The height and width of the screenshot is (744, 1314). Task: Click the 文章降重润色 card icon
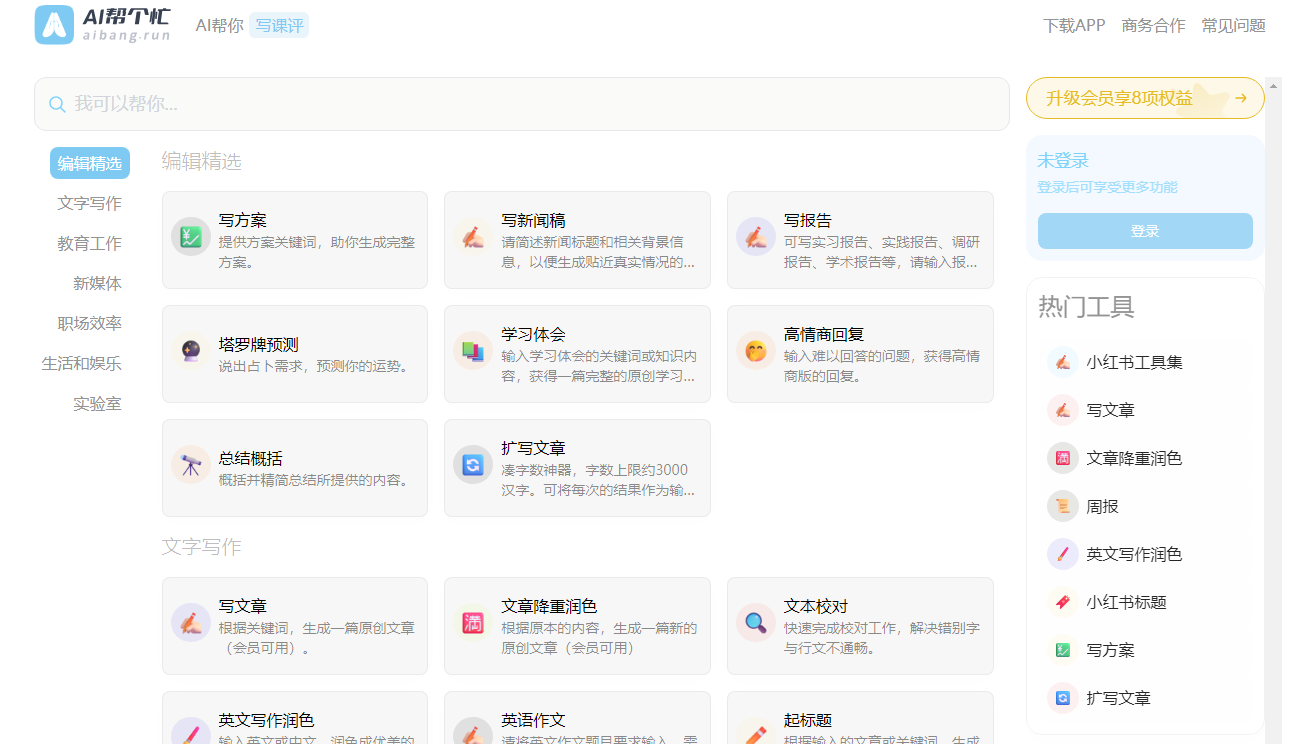(x=473, y=623)
